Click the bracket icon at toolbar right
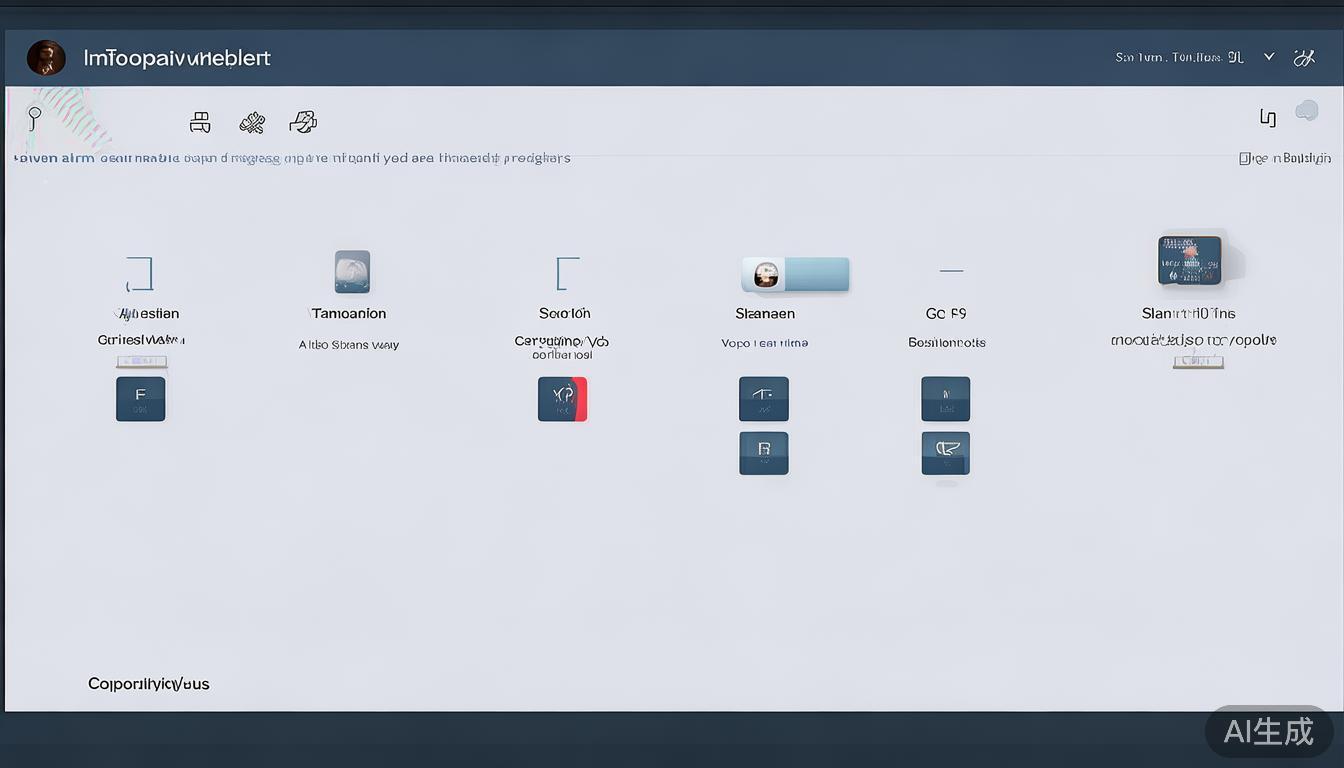This screenshot has width=1344, height=768. tap(1267, 118)
